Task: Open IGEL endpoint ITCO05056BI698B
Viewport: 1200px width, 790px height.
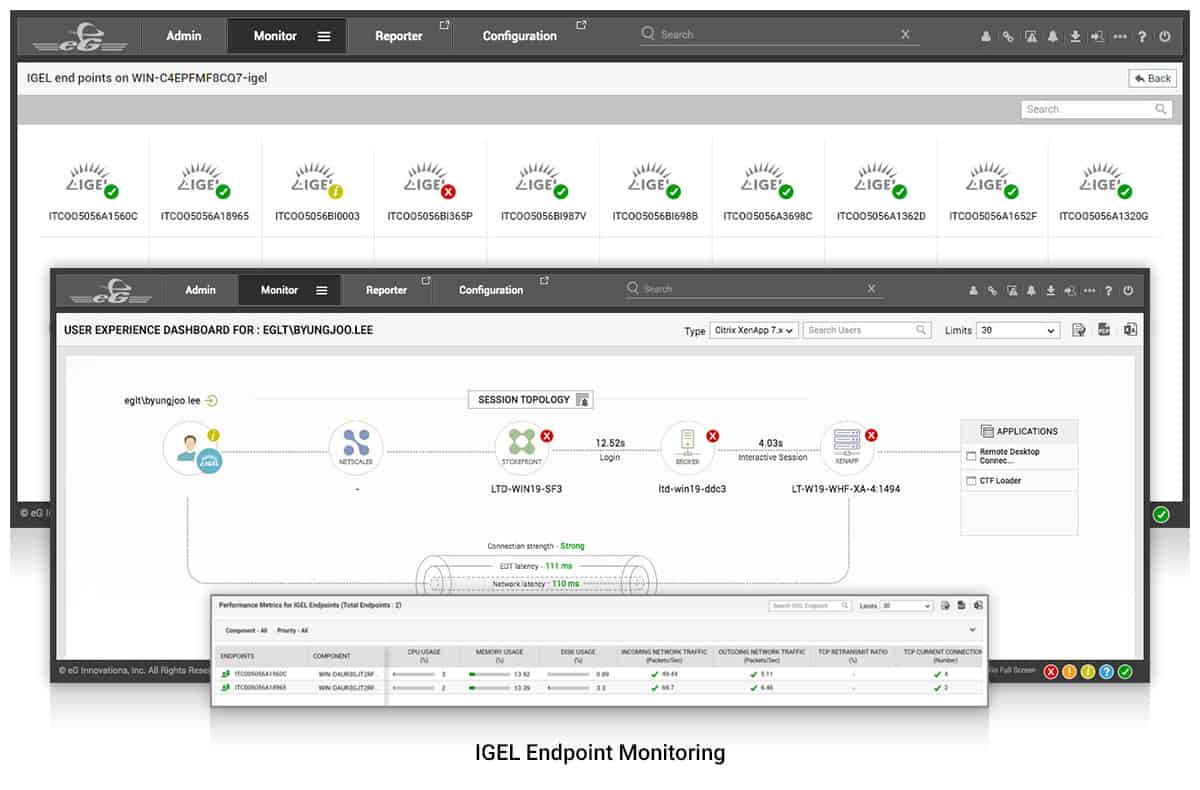Action: coord(655,192)
